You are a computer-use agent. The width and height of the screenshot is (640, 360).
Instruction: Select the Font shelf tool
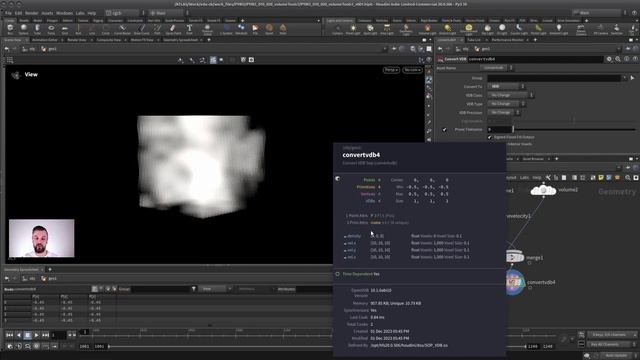pyautogui.click(x=189, y=29)
